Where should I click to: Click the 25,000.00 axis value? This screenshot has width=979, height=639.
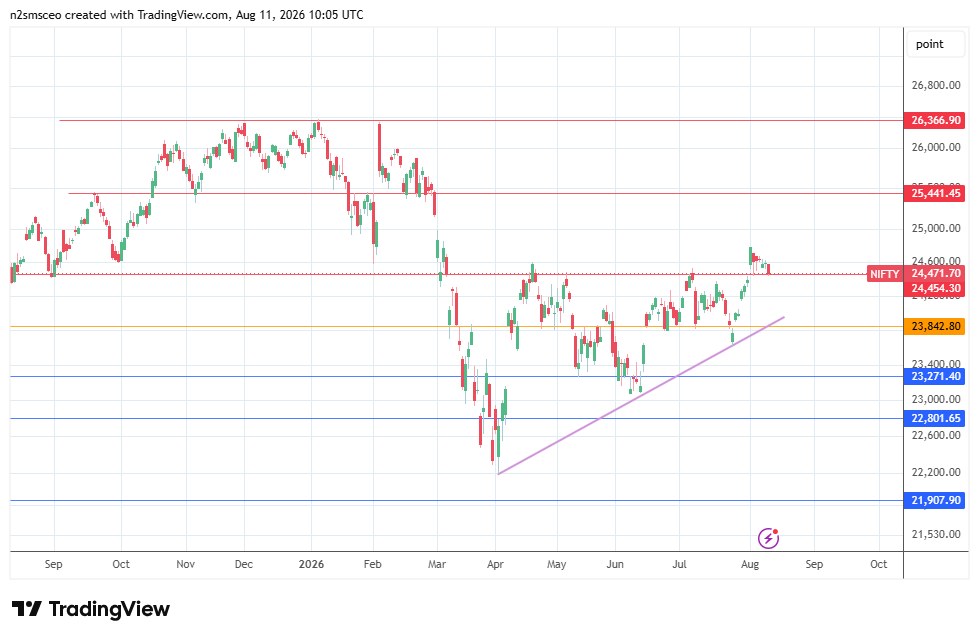tap(936, 229)
